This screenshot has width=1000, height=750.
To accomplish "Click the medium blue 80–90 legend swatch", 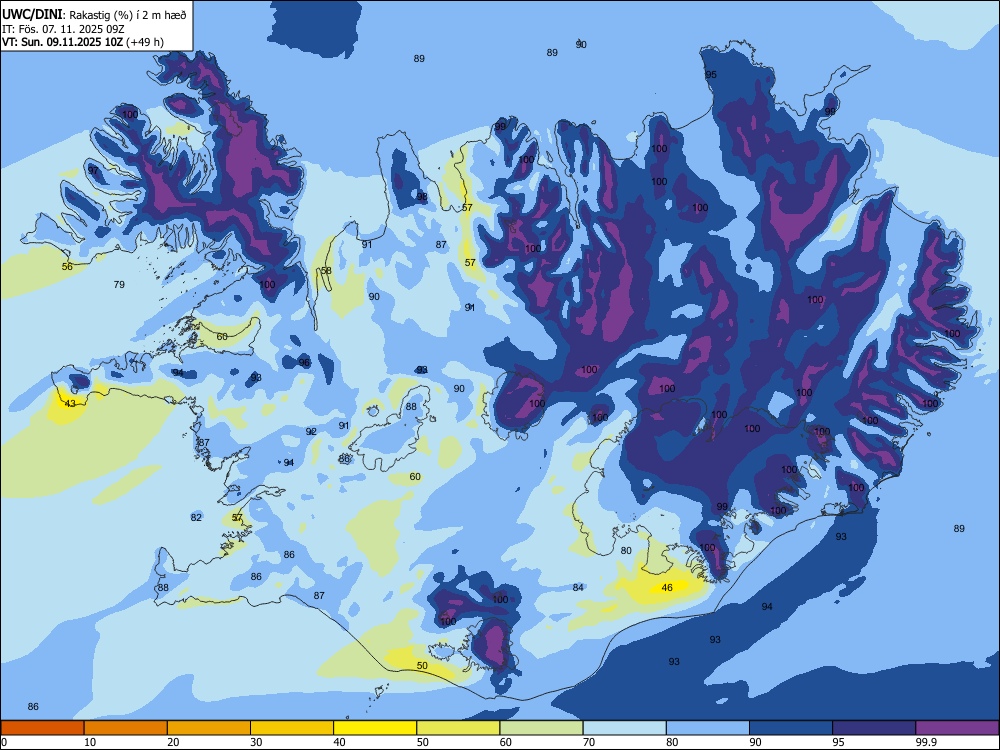I will click(x=708, y=728).
